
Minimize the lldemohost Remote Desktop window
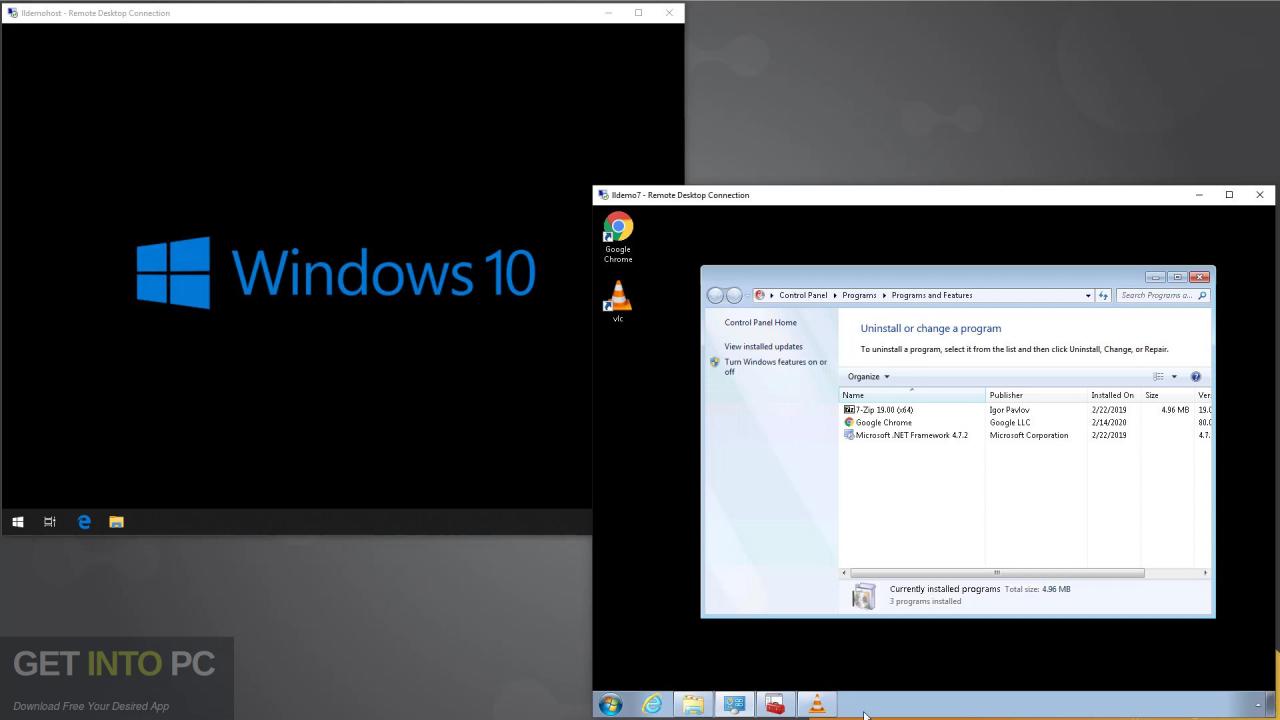pyautogui.click(x=608, y=13)
